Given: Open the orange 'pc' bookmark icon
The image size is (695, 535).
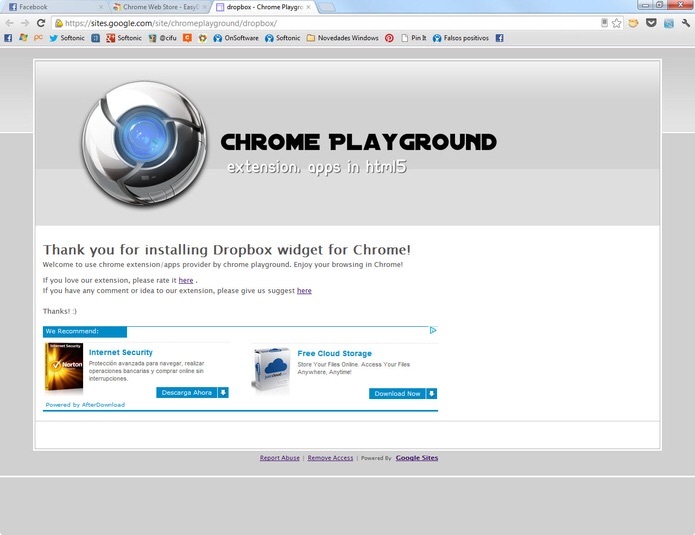Looking at the screenshot, I should click(x=38, y=38).
